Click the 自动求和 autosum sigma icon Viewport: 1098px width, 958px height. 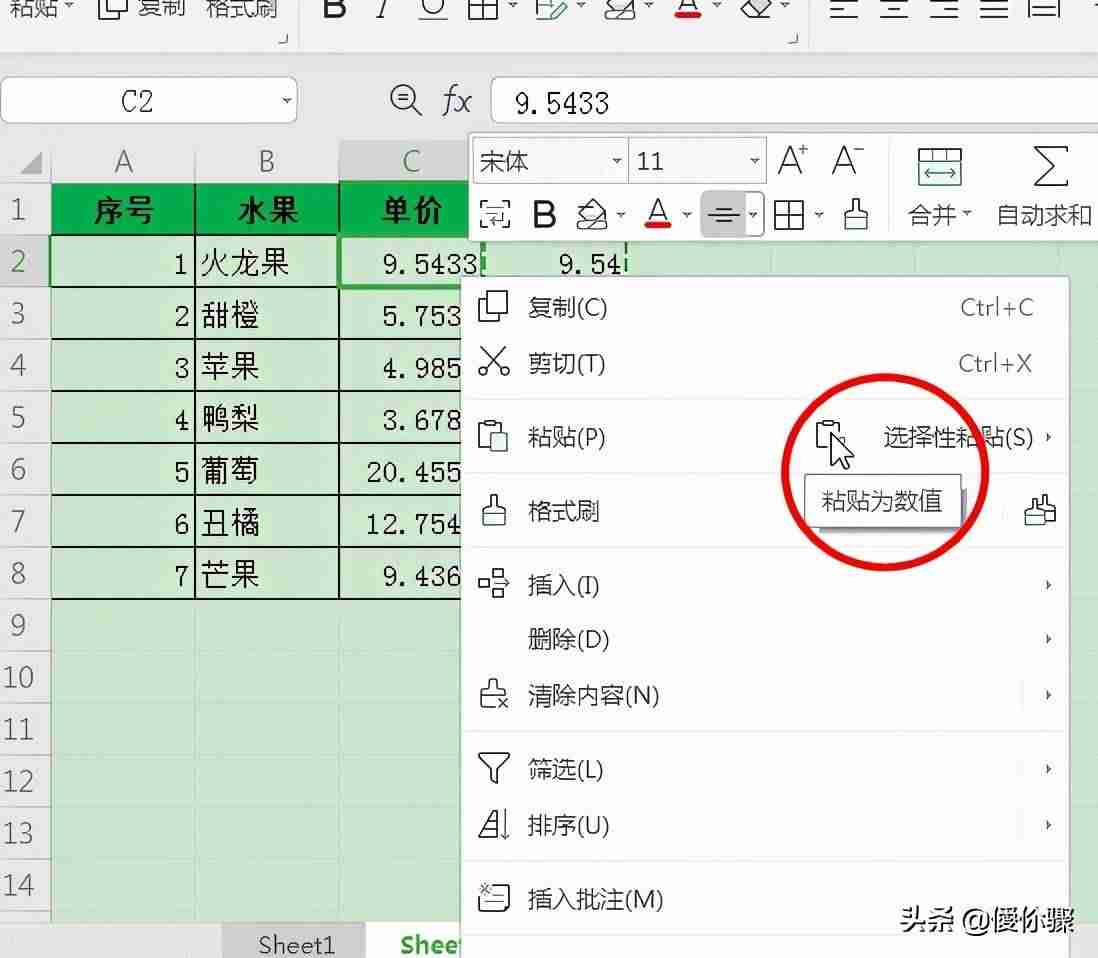(1050, 166)
